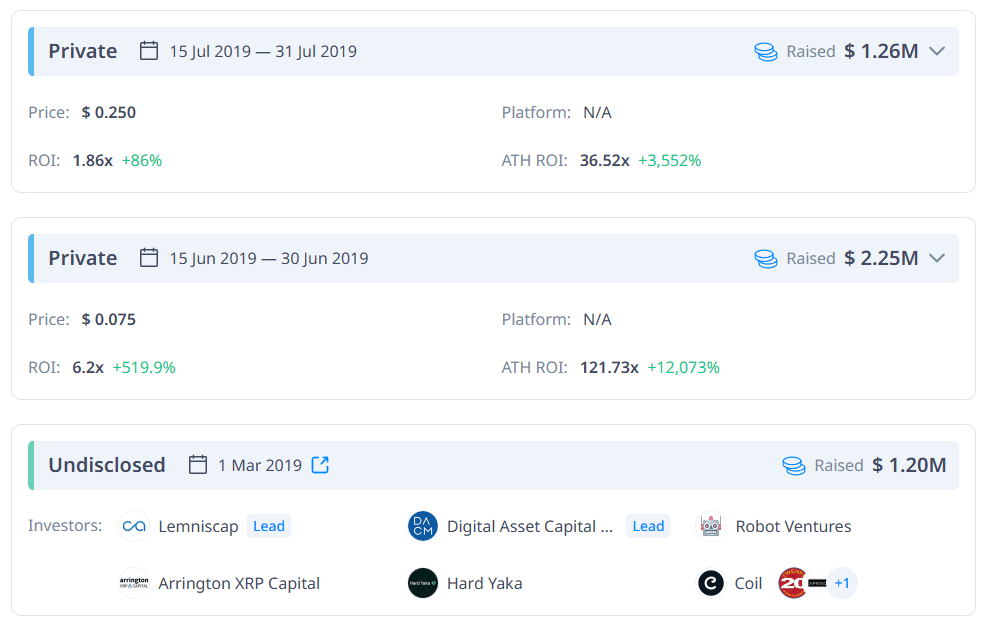Click the calendar icon for July 2019 round
This screenshot has height=623, width=983.
pyautogui.click(x=149, y=51)
